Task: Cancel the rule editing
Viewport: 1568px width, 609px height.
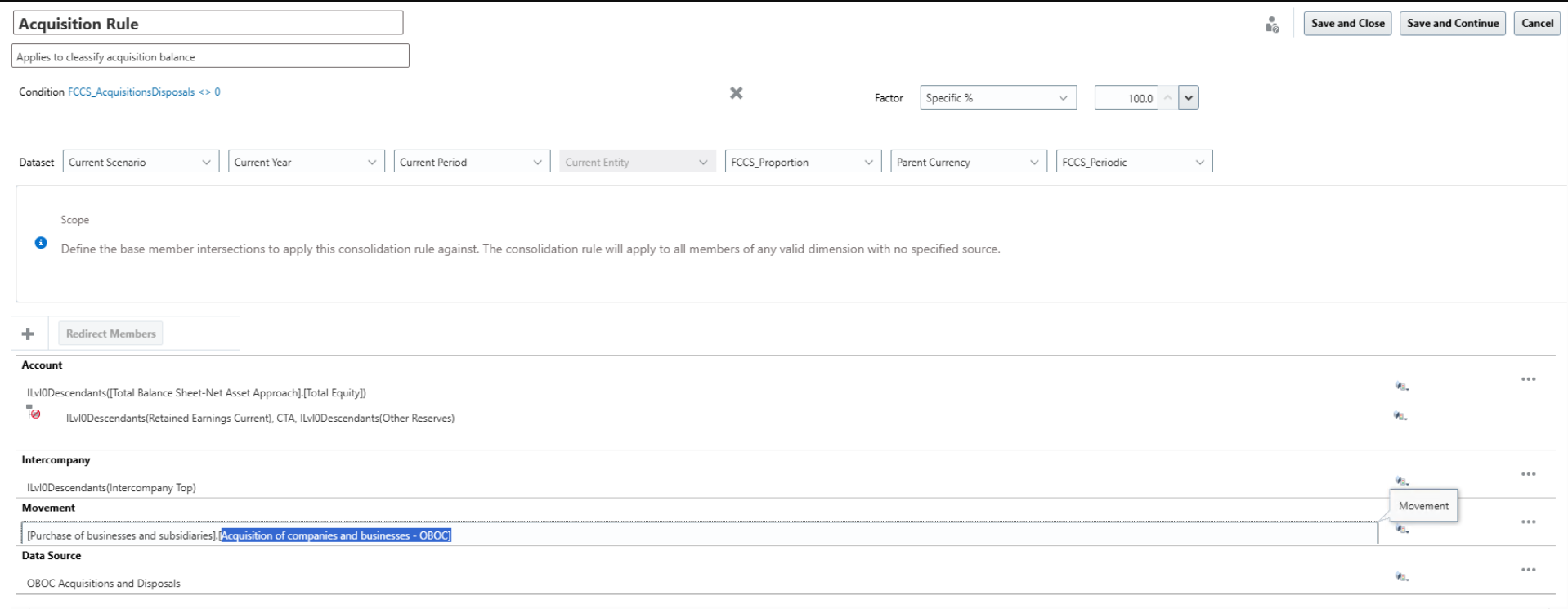Action: [1537, 24]
